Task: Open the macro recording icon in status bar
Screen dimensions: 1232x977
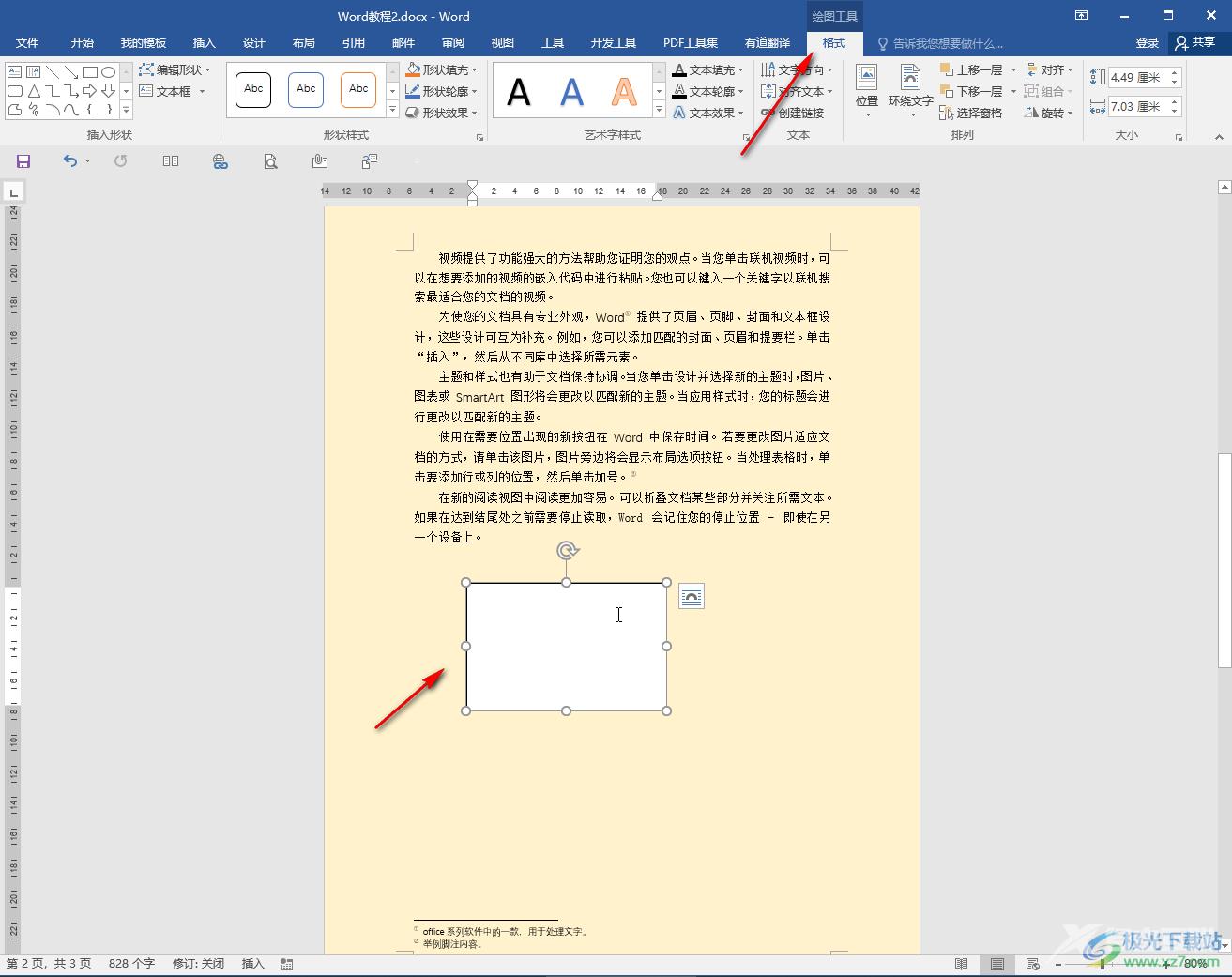Action: pos(287,964)
